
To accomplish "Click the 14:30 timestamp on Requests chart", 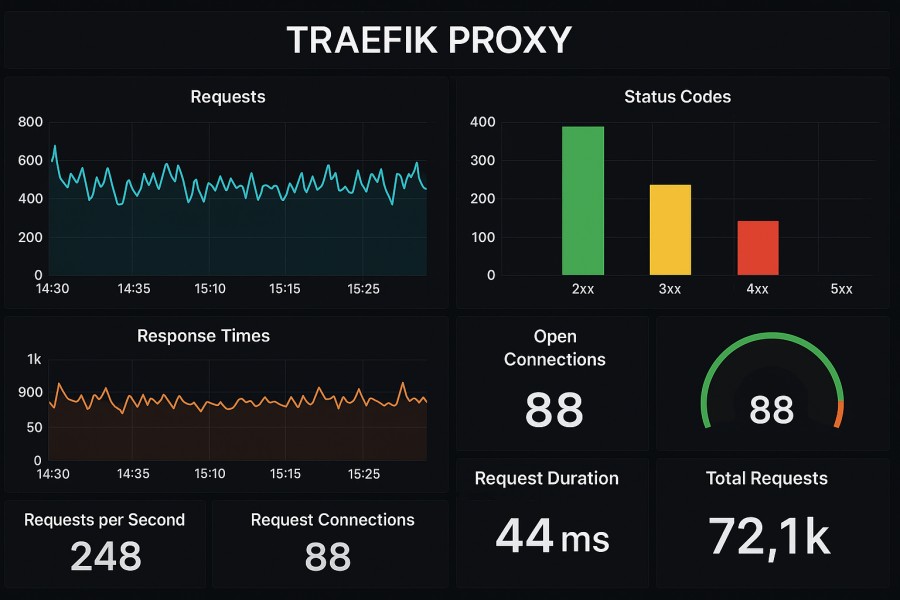I will pyautogui.click(x=51, y=289).
